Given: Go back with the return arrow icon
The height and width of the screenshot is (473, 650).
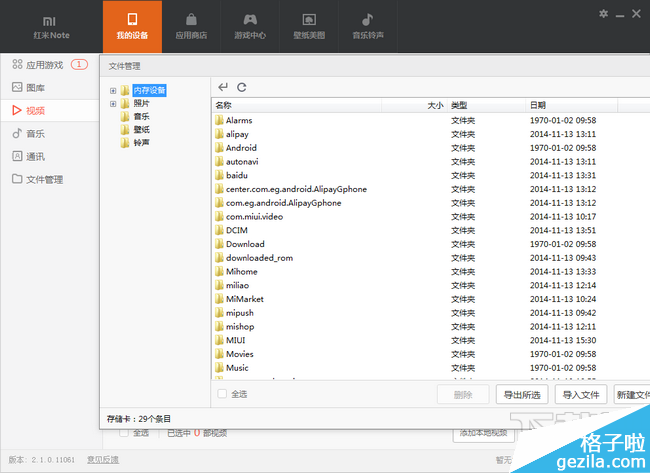Looking at the screenshot, I should point(223,87).
